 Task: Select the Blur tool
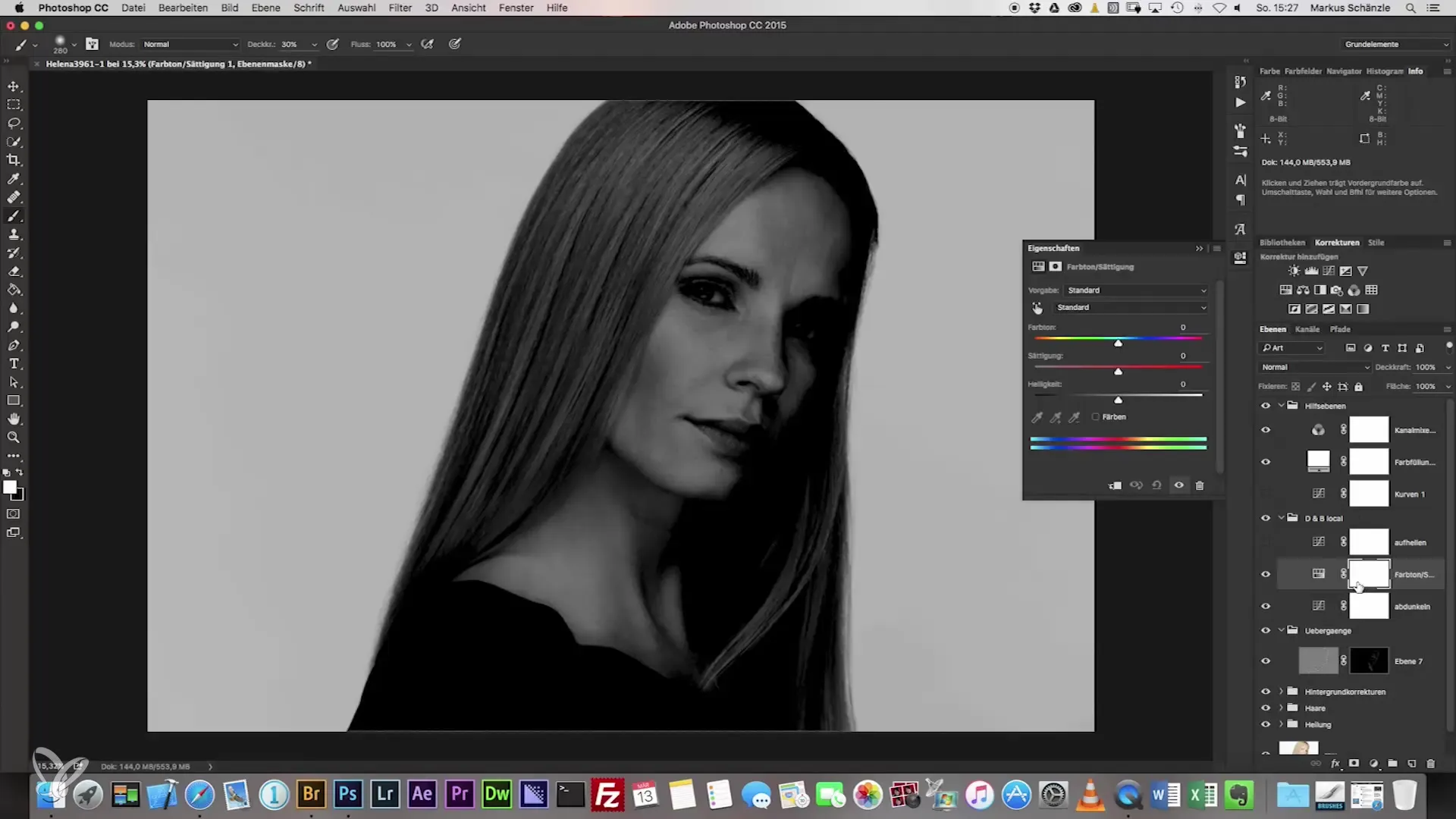(x=14, y=309)
